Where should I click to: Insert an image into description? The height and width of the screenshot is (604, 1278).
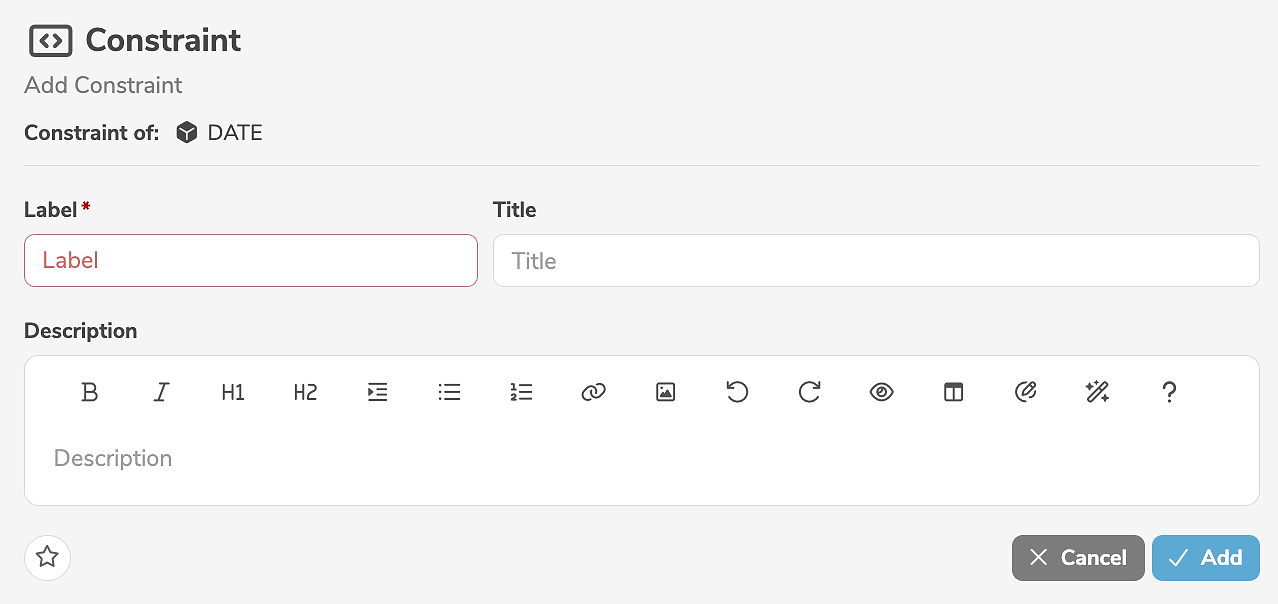pos(665,393)
